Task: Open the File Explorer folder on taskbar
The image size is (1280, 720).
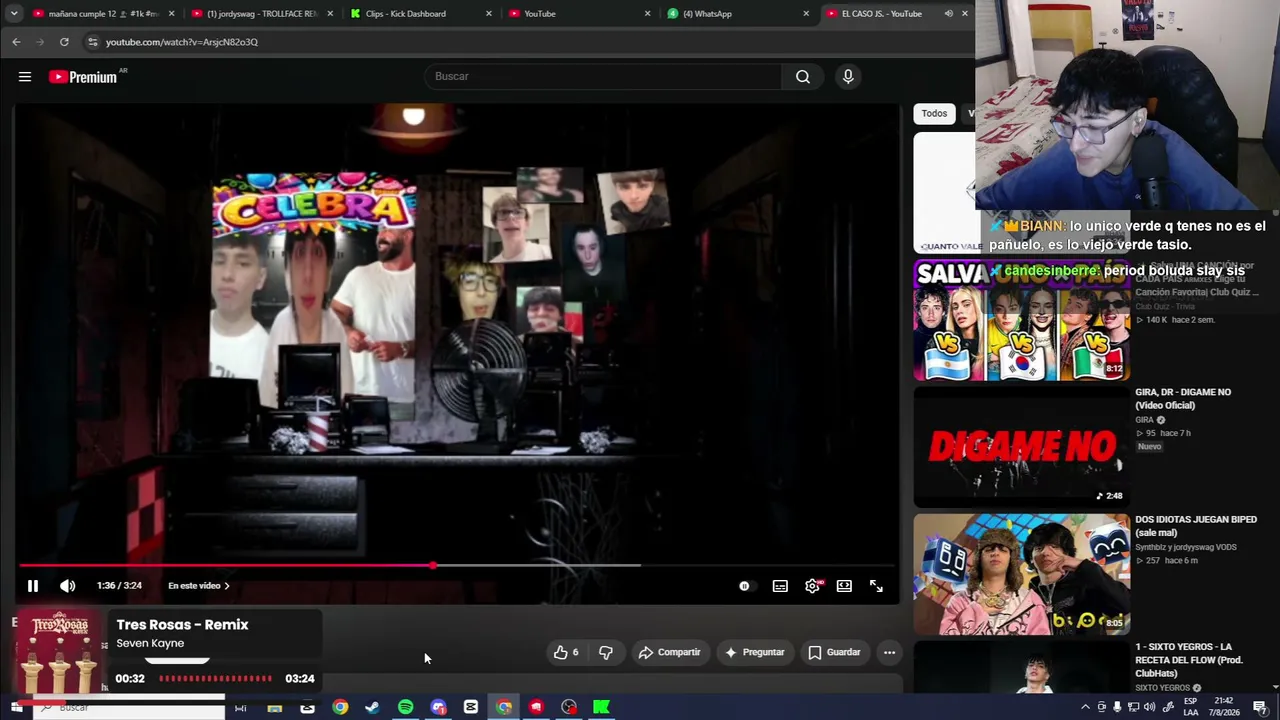Action: tap(275, 708)
